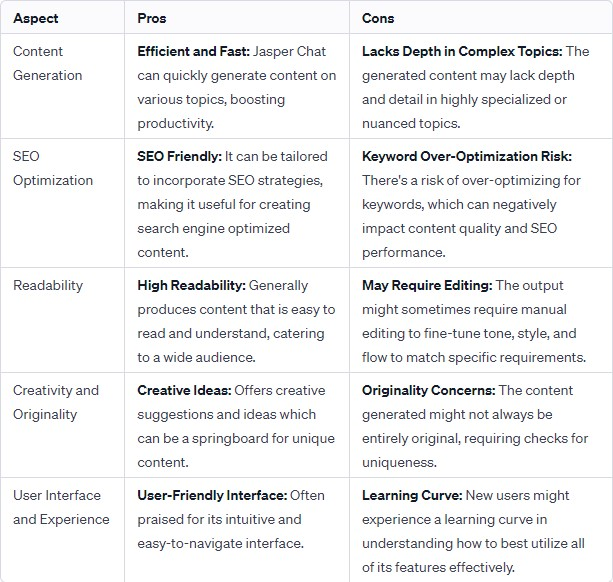Viewport: 613px width, 582px height.
Task: Click the SEO Friendly bold text
Action: pyautogui.click(x=179, y=156)
